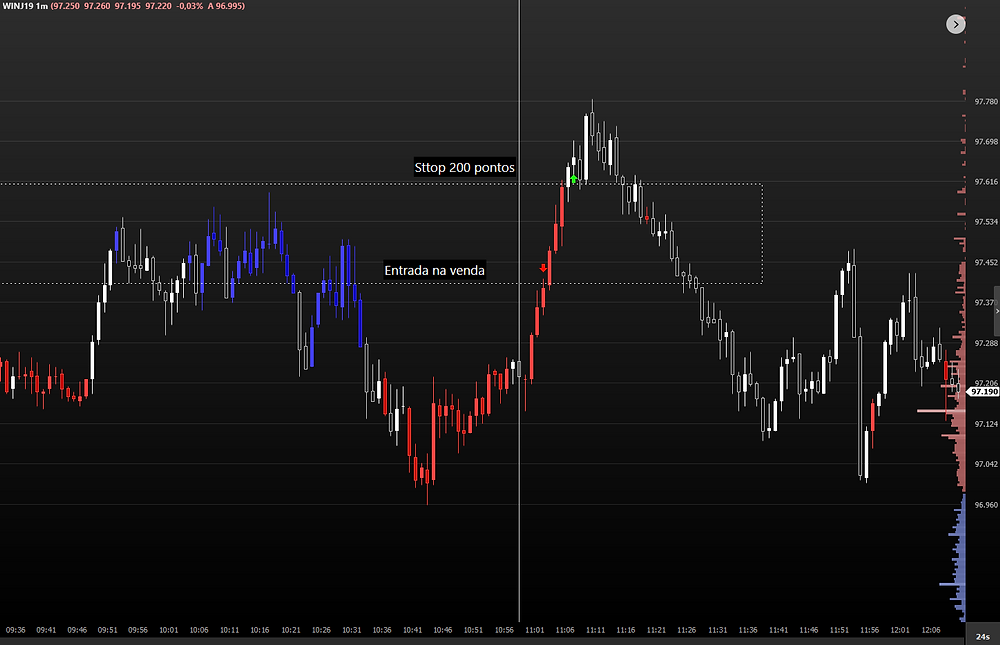Click the open value 97.250 in header
This screenshot has width=1000, height=645.
[x=66, y=6]
